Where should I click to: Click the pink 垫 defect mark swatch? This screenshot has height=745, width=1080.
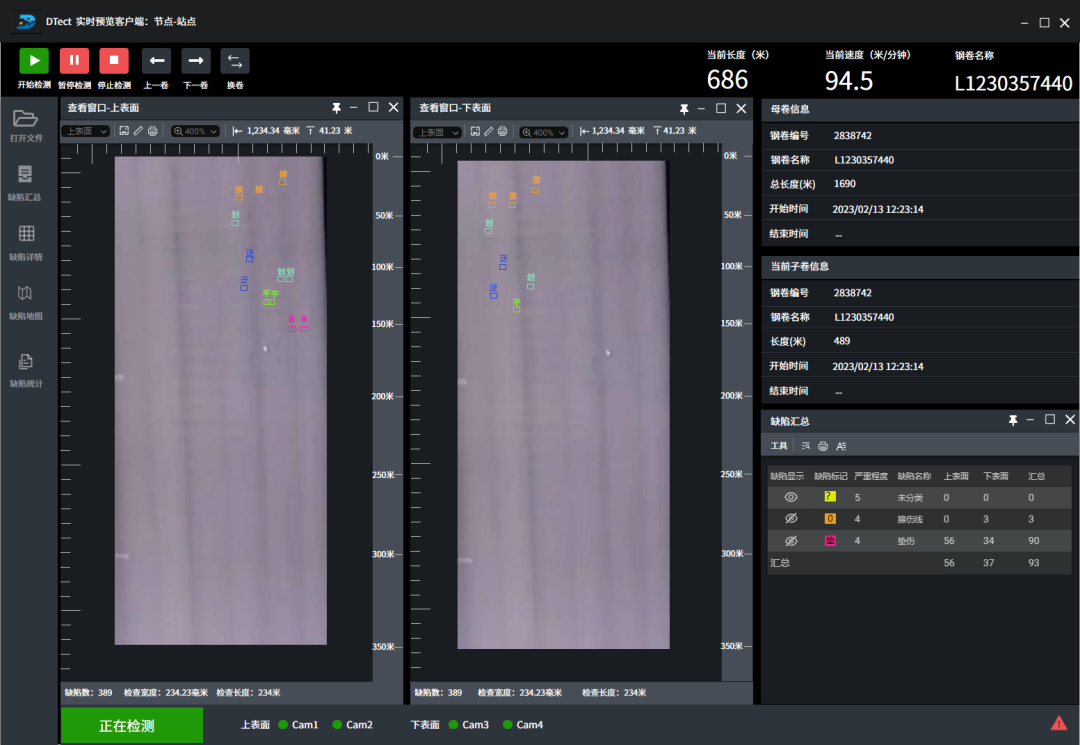click(830, 541)
